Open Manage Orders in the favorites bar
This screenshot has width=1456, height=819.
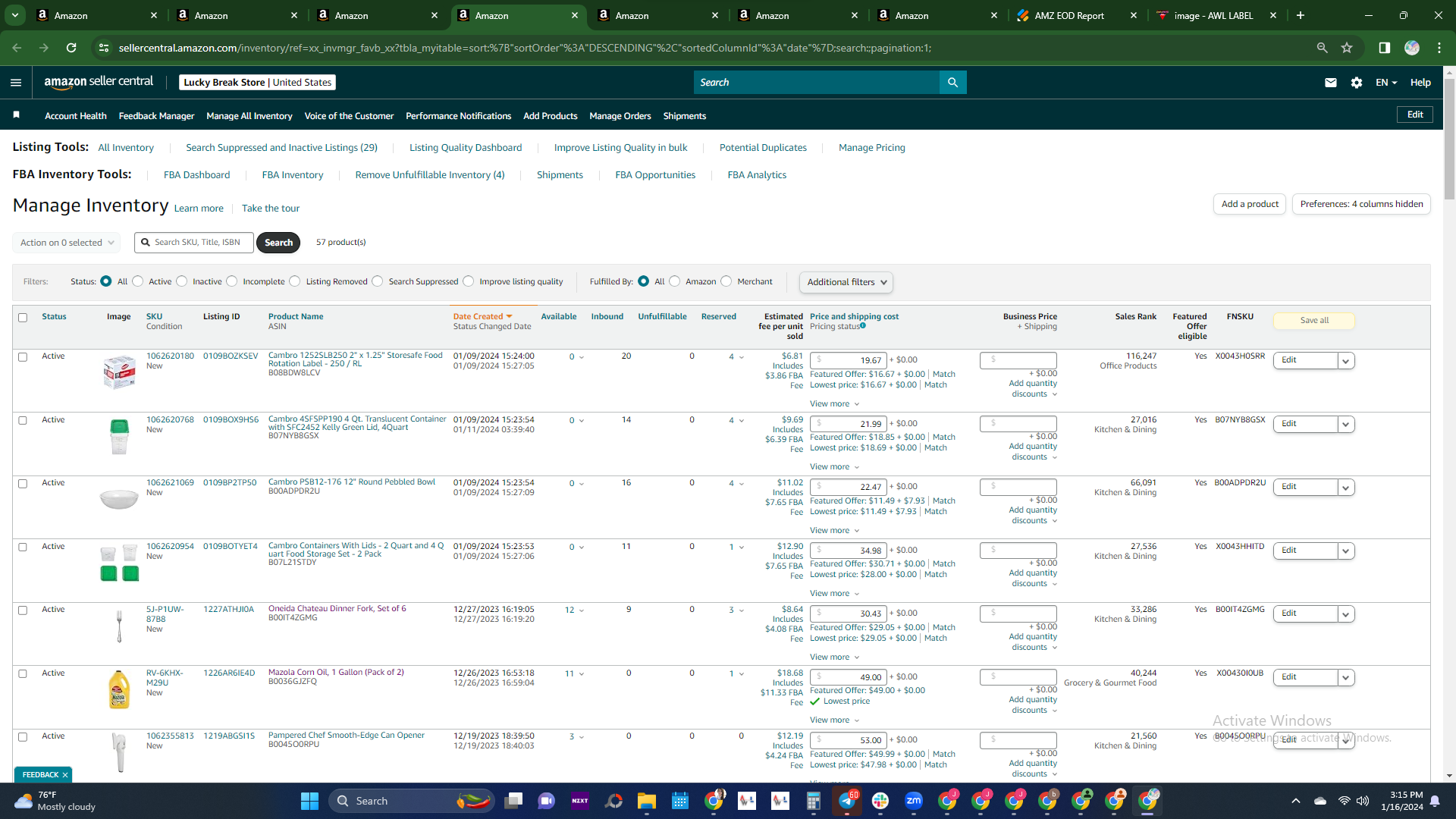[620, 116]
